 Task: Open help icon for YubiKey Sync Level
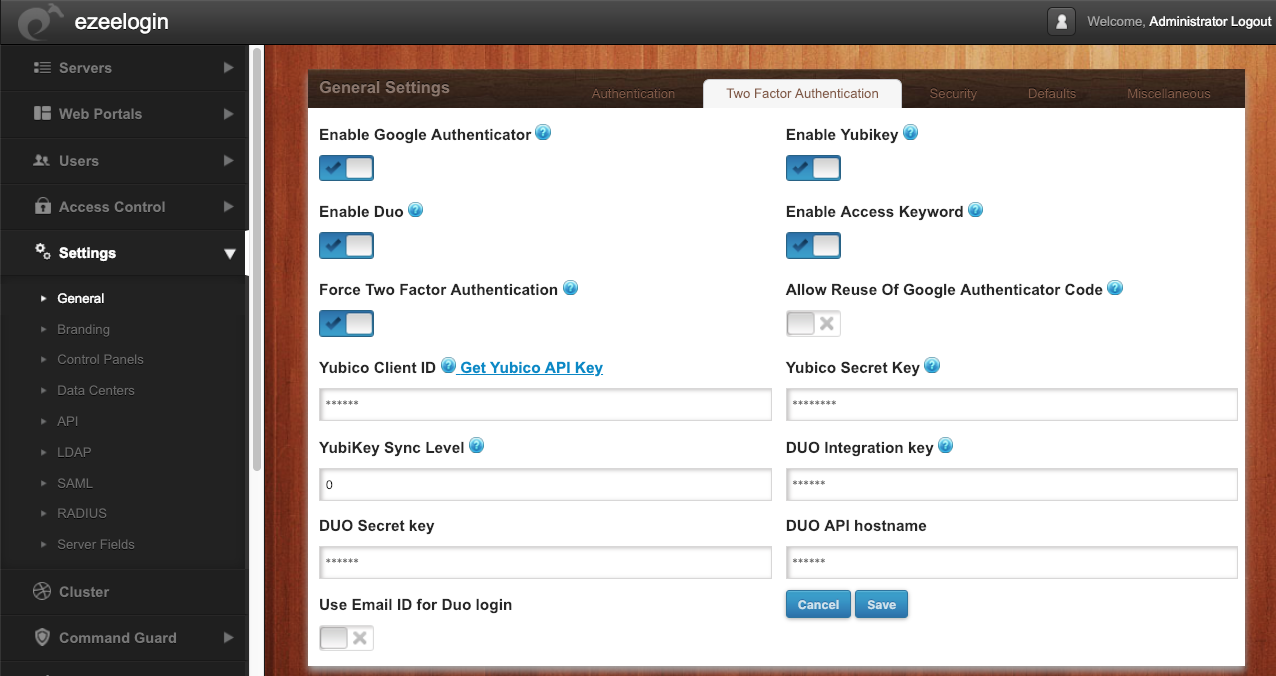pos(476,446)
